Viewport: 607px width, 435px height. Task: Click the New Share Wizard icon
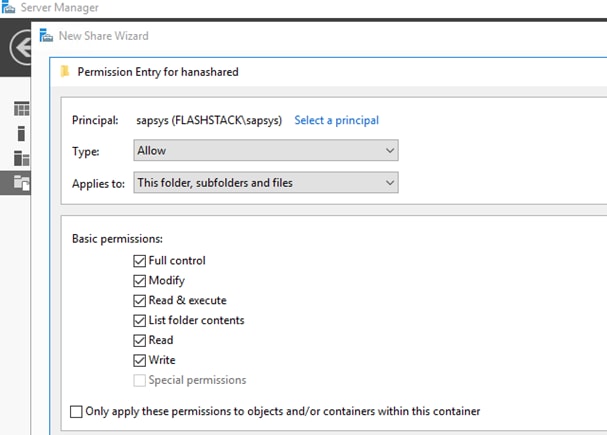pos(46,36)
